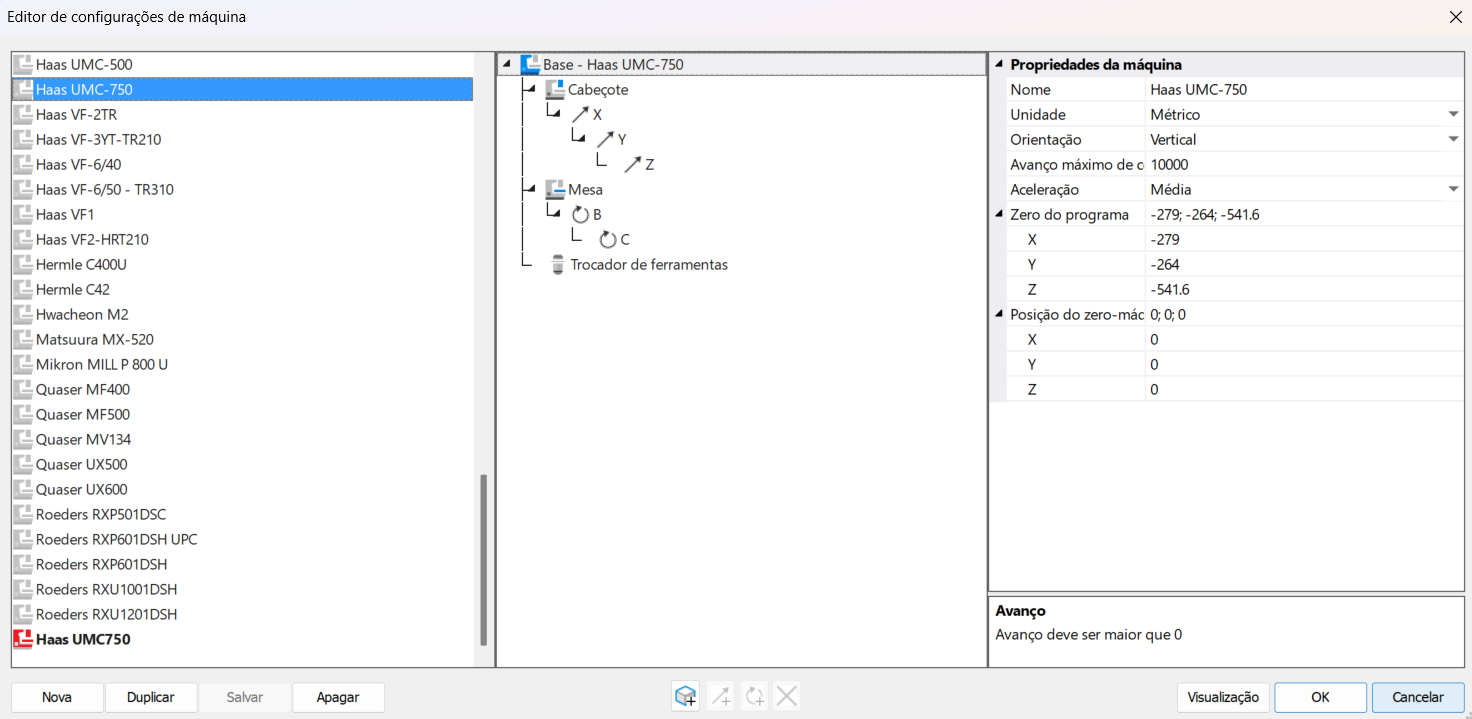1472x719 pixels.
Task: Click the Zero do programa Y value -264
Action: [1304, 264]
